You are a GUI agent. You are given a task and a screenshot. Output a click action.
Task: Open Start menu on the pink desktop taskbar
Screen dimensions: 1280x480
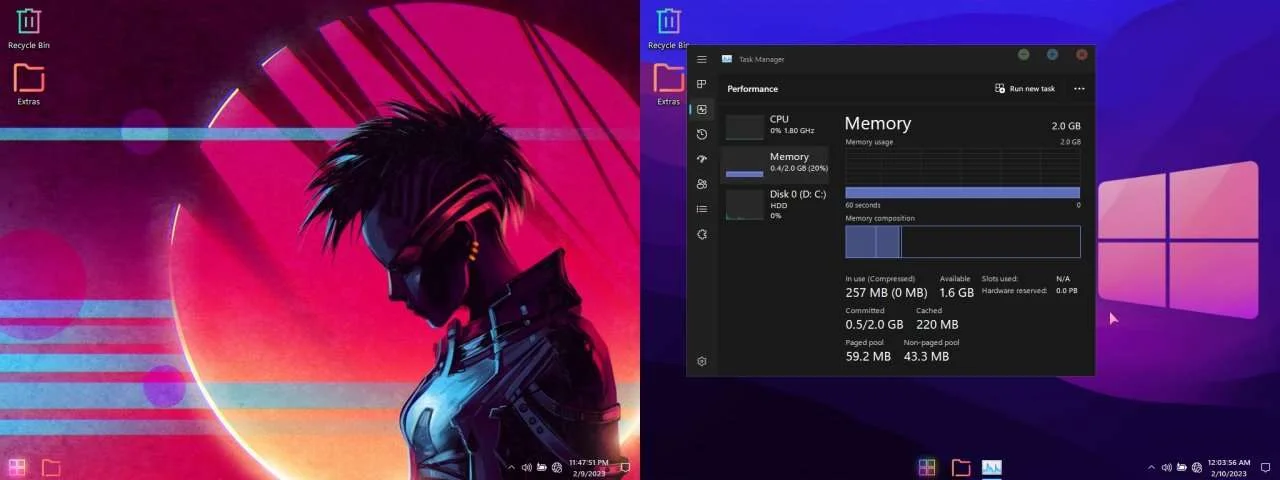pos(17,467)
